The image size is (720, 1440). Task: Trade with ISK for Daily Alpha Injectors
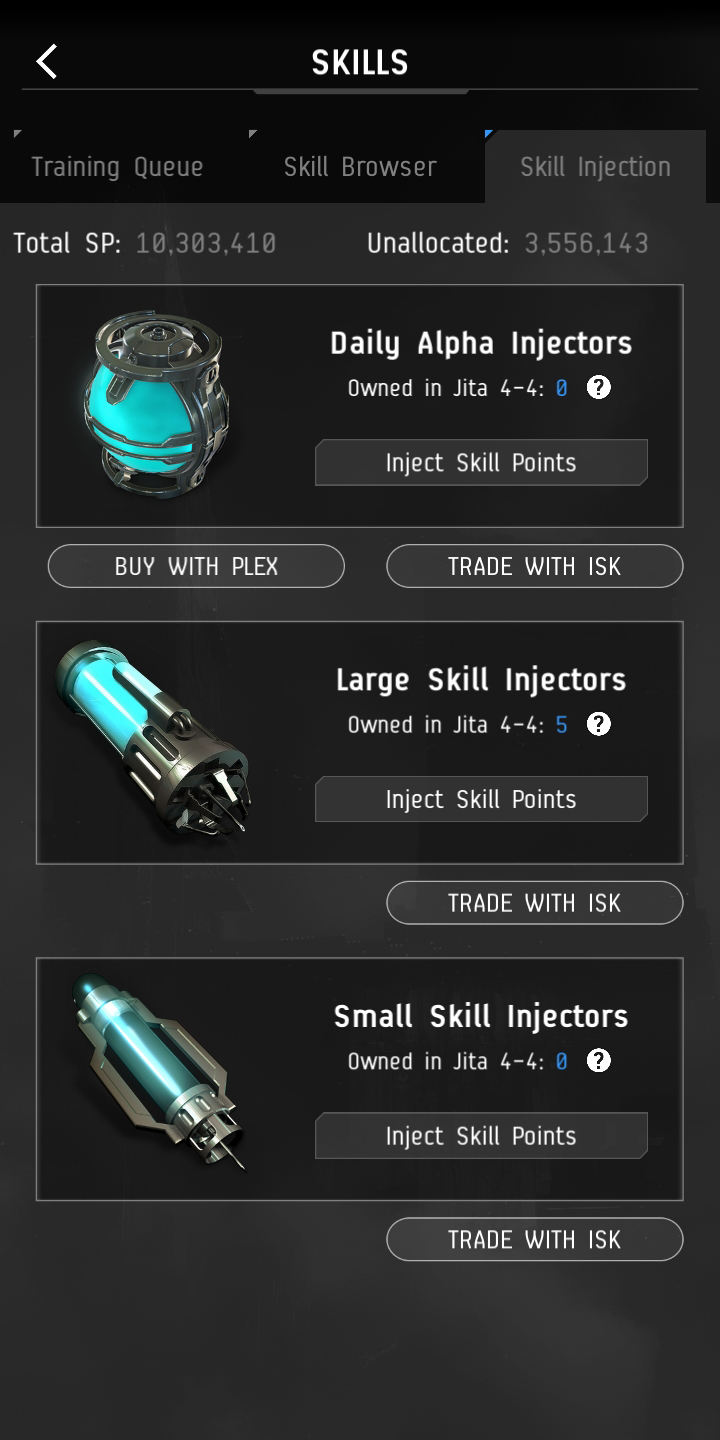[x=535, y=566]
